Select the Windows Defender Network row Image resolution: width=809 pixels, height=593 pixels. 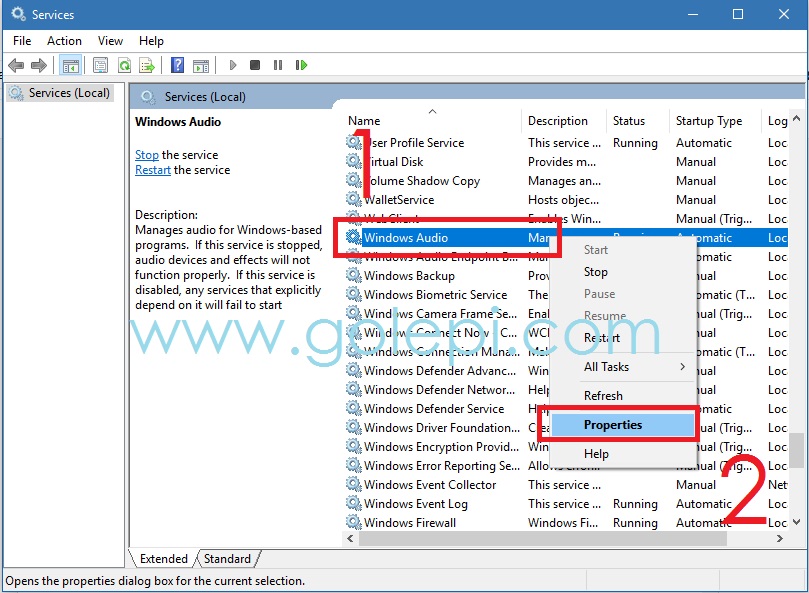(x=566, y=390)
